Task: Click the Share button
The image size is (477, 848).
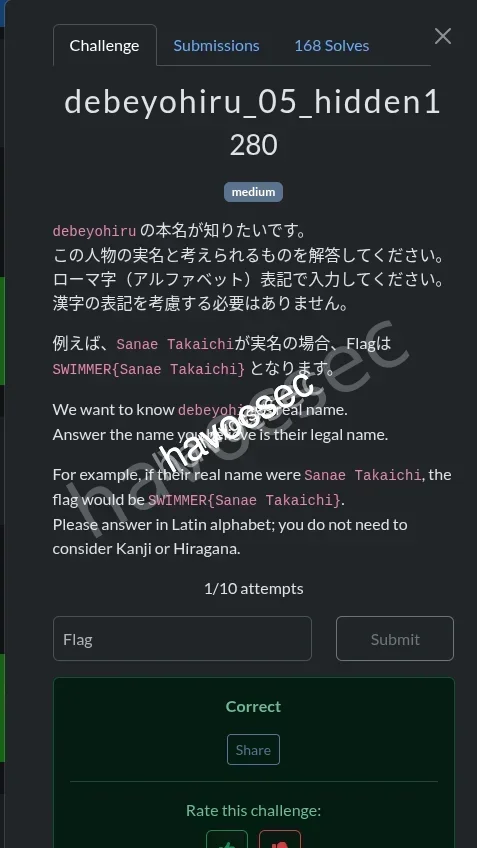Action: [x=253, y=750]
